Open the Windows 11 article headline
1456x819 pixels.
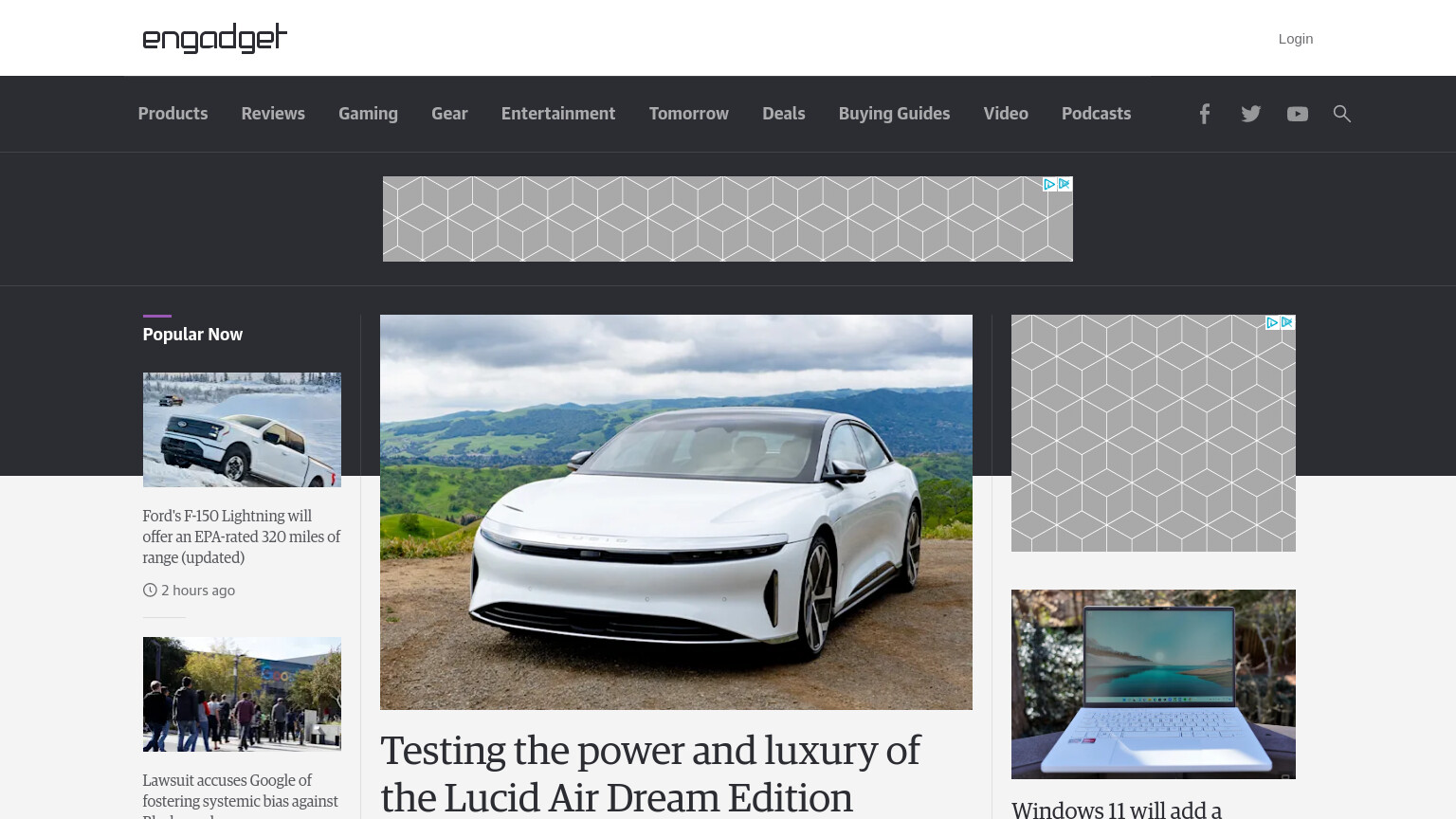coord(1117,810)
